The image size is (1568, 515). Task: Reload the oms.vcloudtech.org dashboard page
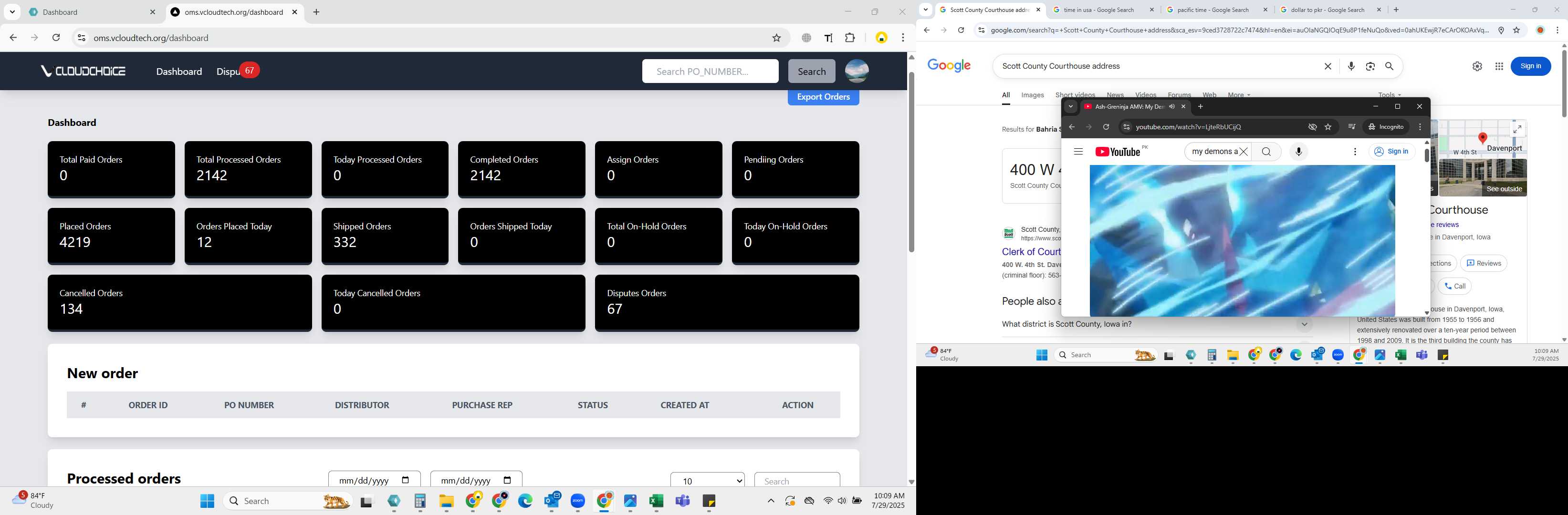[56, 38]
